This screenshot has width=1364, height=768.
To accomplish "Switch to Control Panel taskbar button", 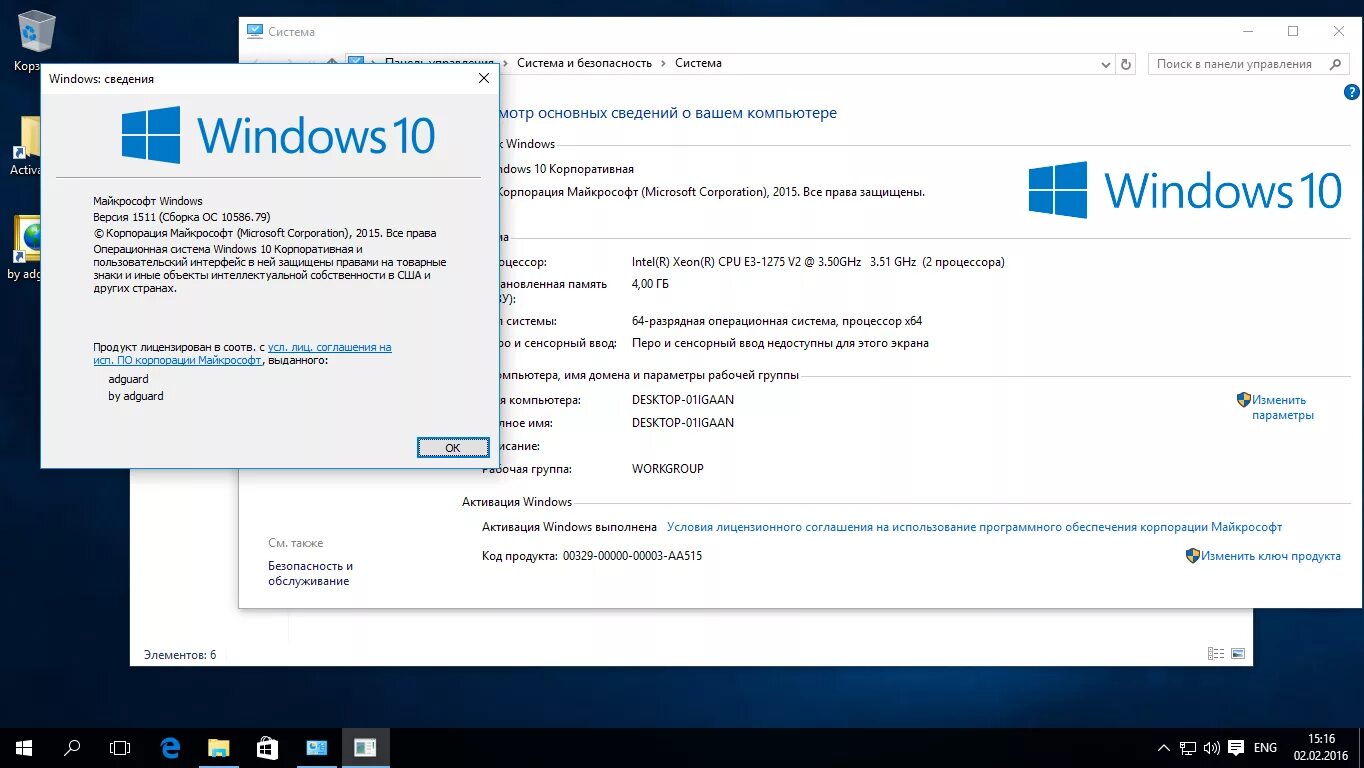I will coord(317,747).
